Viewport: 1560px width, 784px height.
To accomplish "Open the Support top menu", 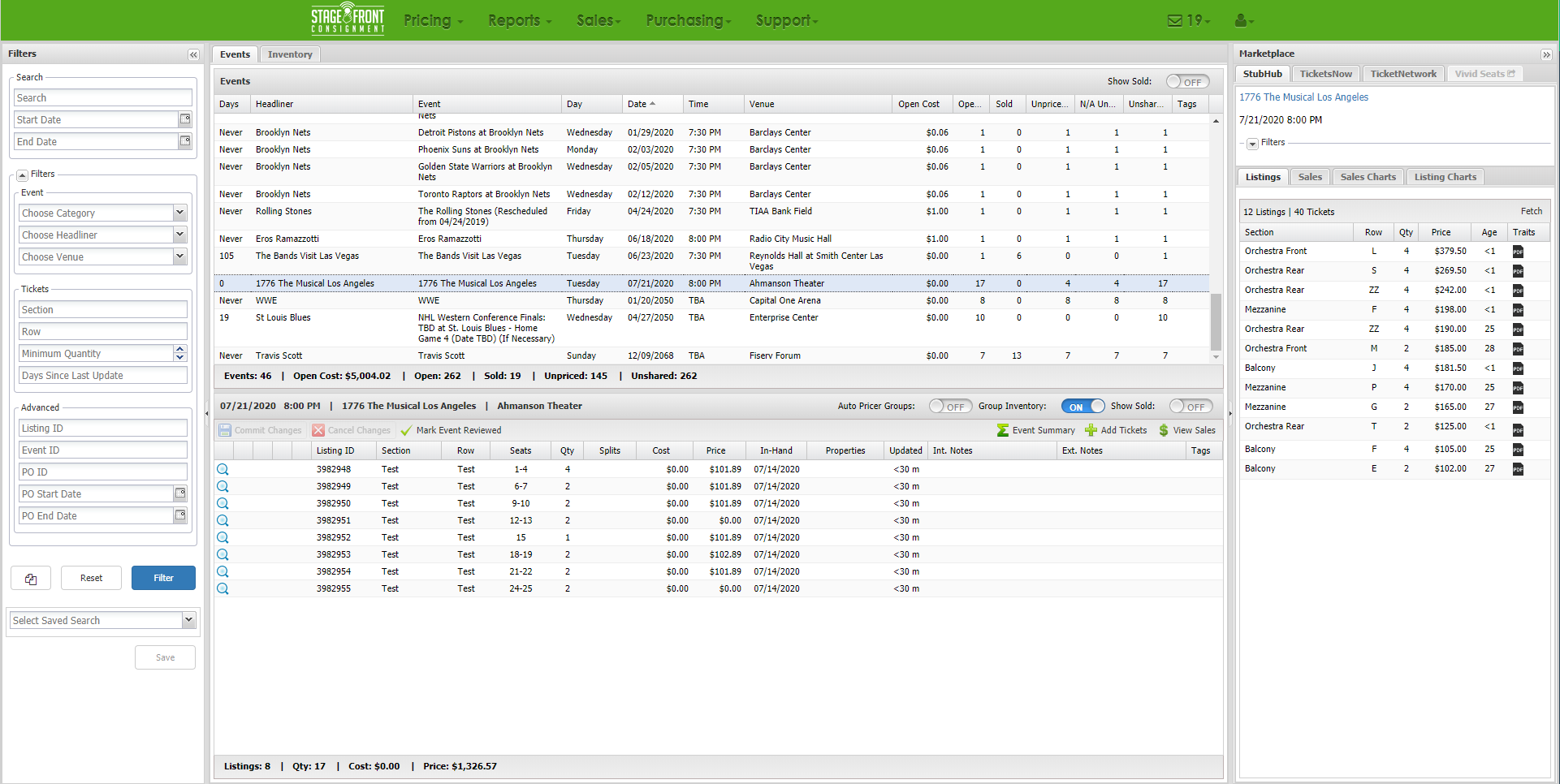I will pos(787,20).
